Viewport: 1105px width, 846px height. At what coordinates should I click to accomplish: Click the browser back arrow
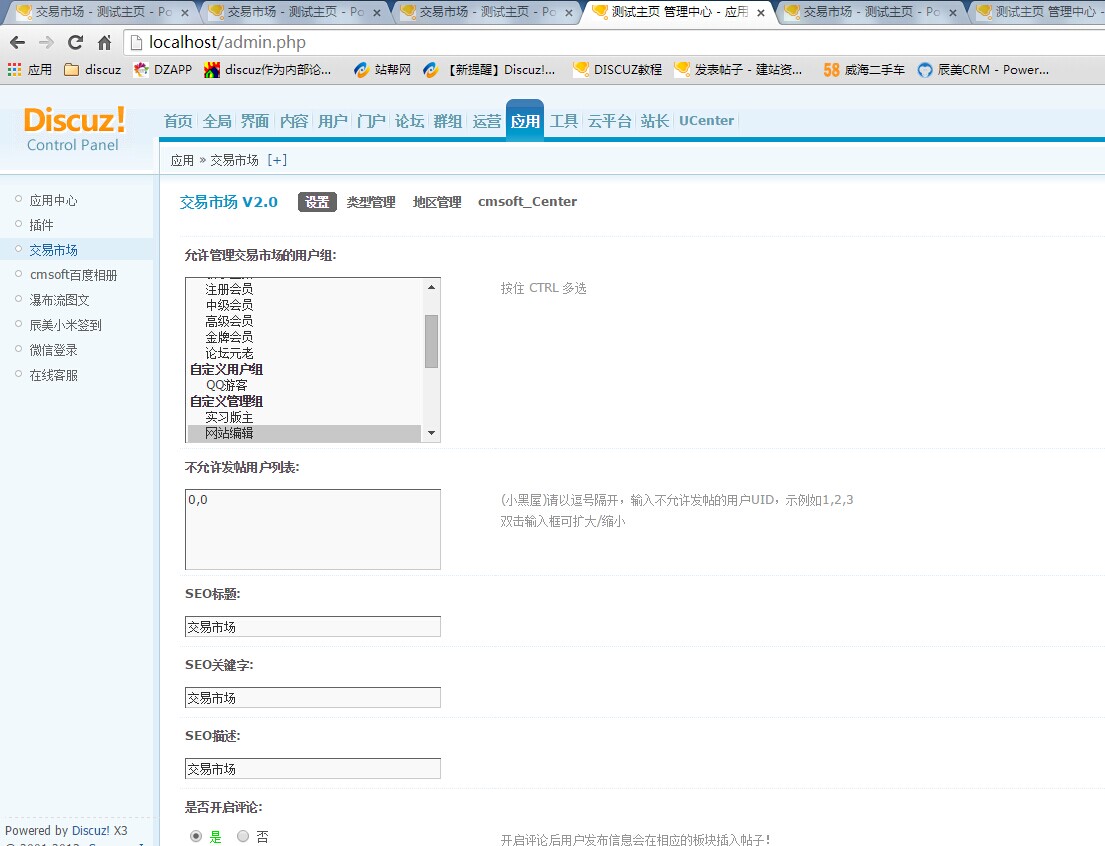point(17,43)
